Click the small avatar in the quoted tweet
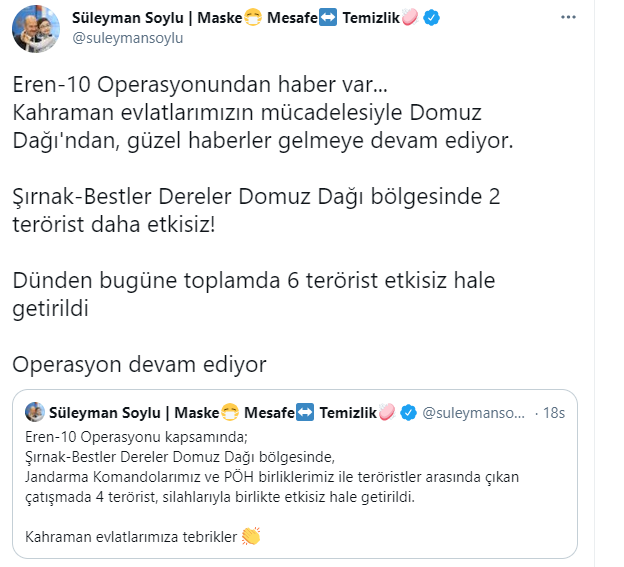Image resolution: width=624 pixels, height=567 pixels. 33,413
